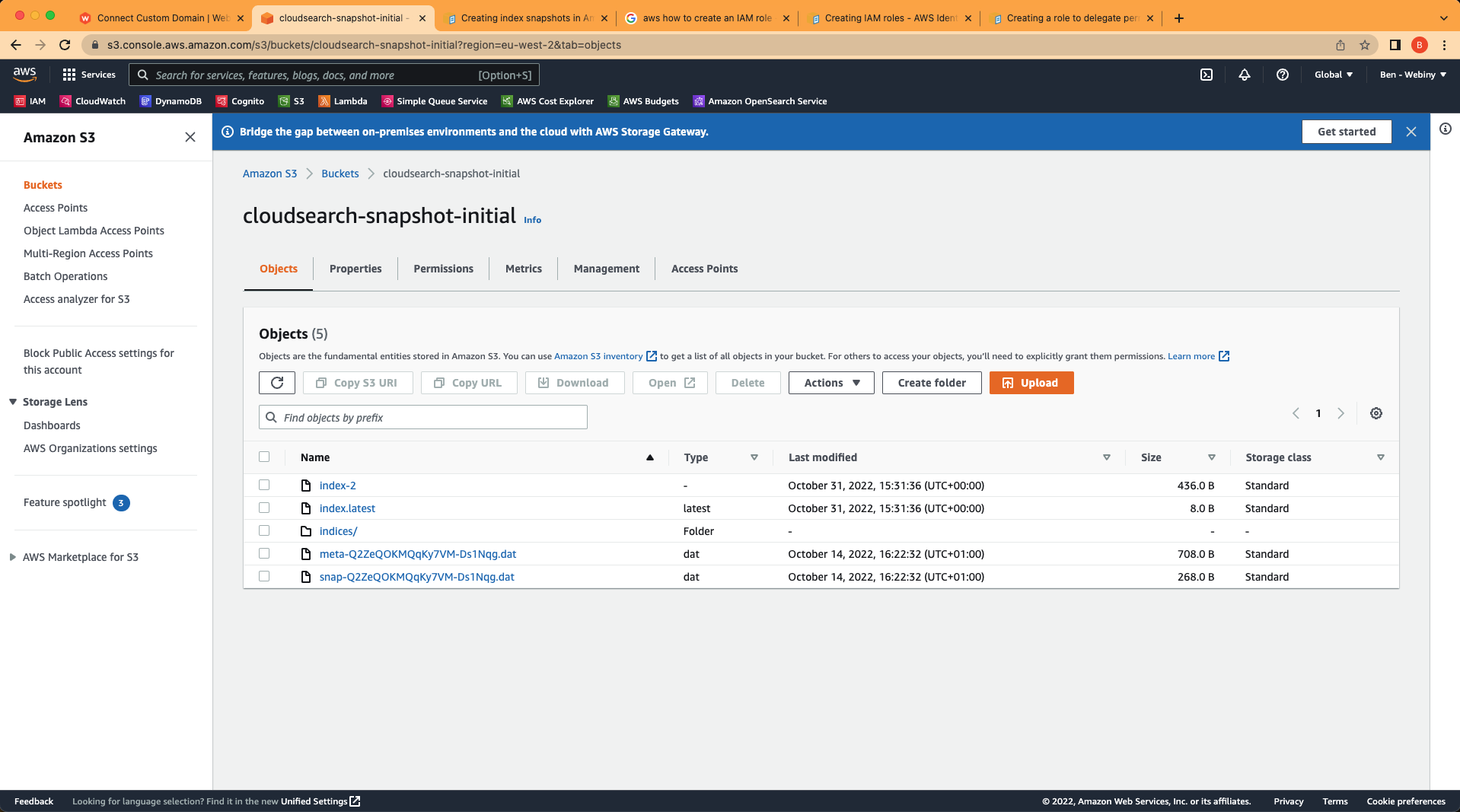Open the Metrics tab
The width and height of the screenshot is (1460, 812).
point(523,269)
